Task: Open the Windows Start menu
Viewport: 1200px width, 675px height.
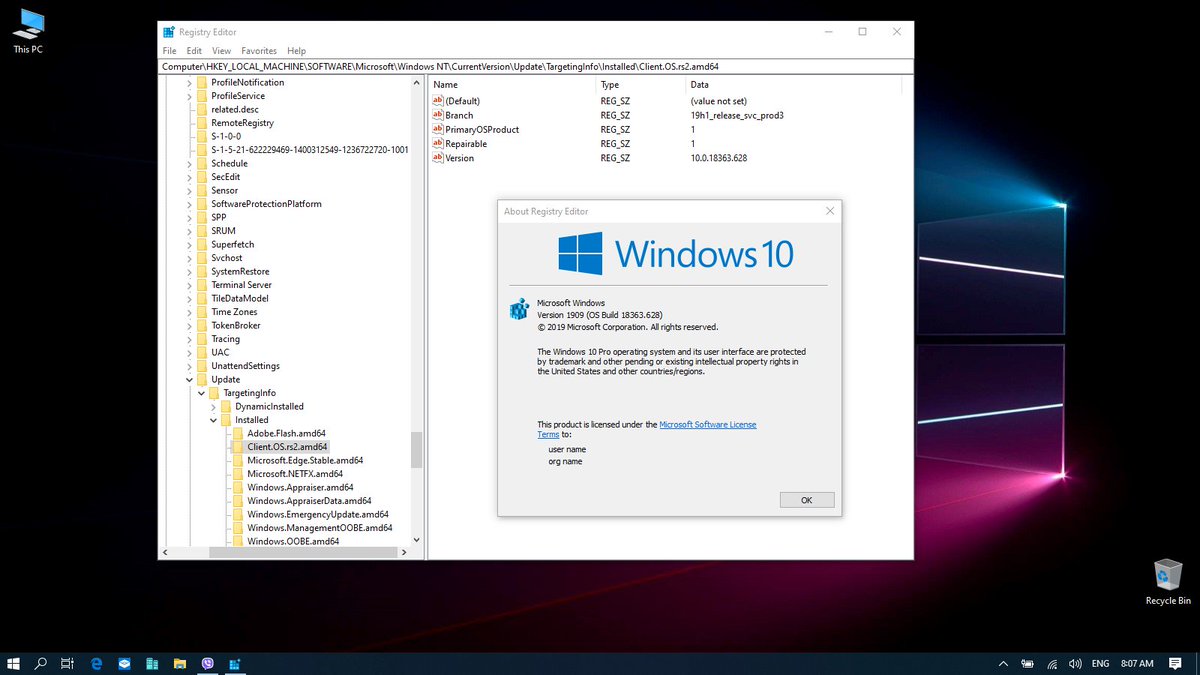Action: pos(14,663)
